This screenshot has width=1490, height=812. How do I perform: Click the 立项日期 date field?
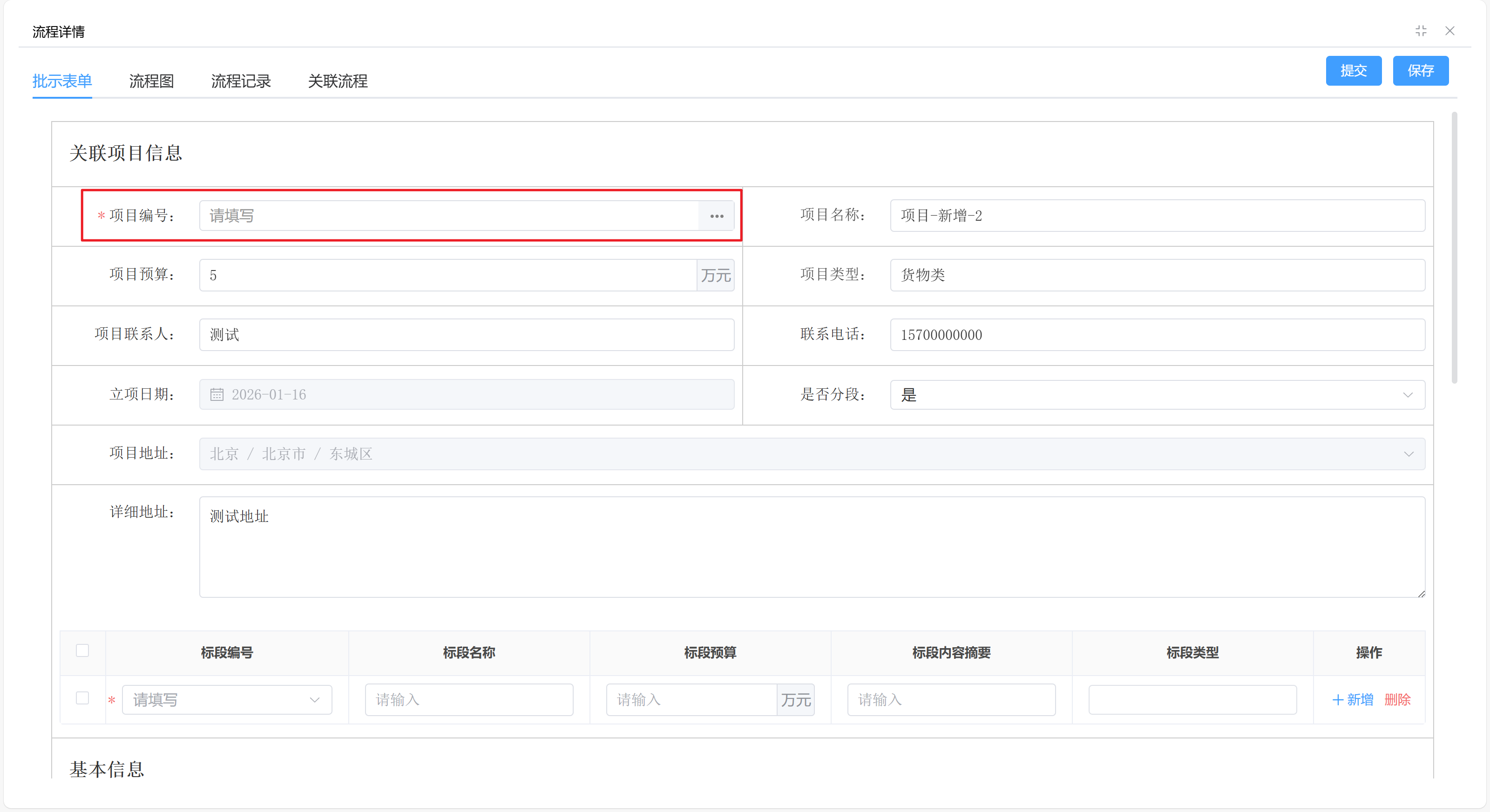coord(467,394)
